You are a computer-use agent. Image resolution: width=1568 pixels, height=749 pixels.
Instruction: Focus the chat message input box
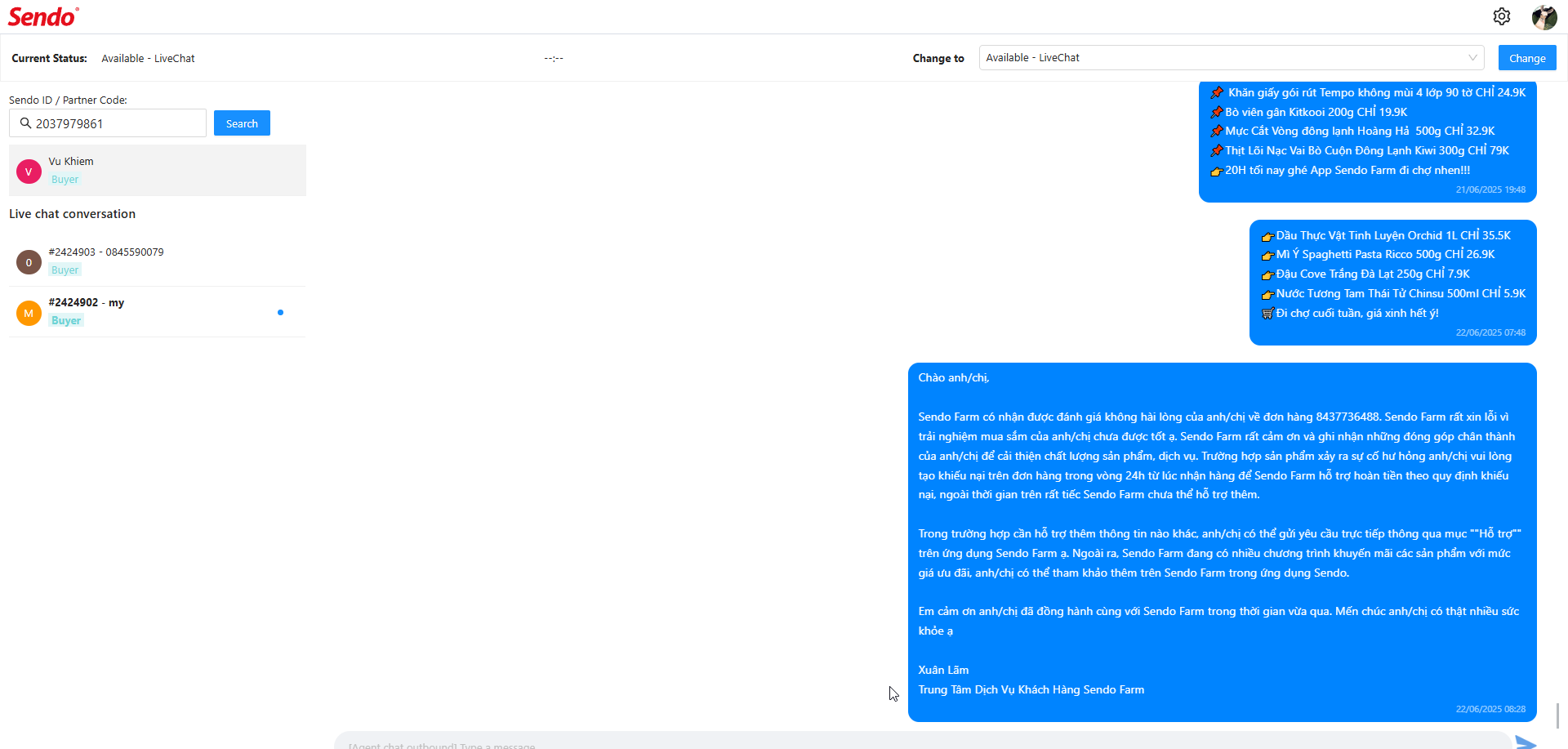click(x=923, y=742)
